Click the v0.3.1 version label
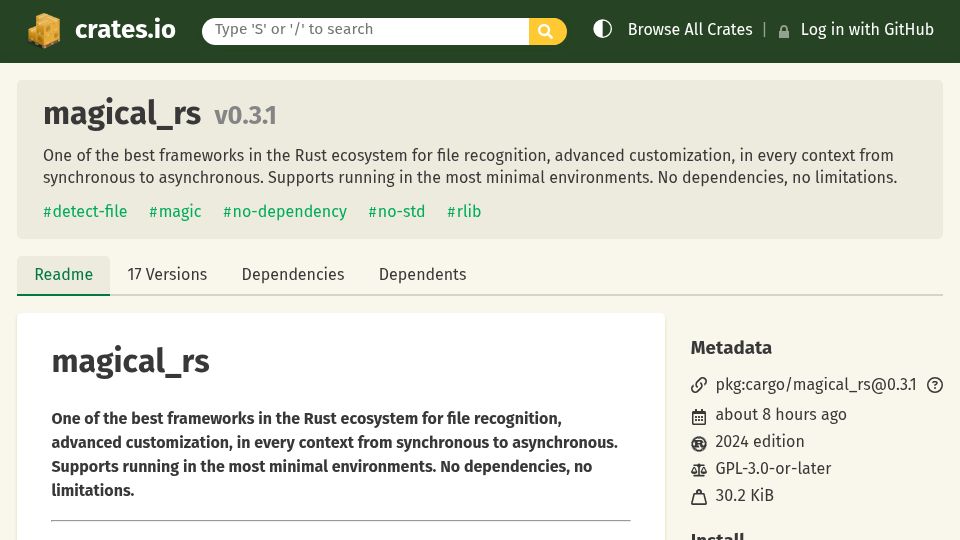 coord(246,116)
